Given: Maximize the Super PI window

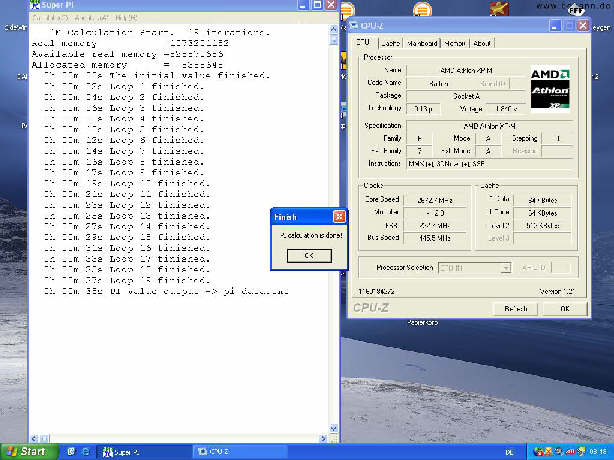Looking at the screenshot, I should click(317, 5).
